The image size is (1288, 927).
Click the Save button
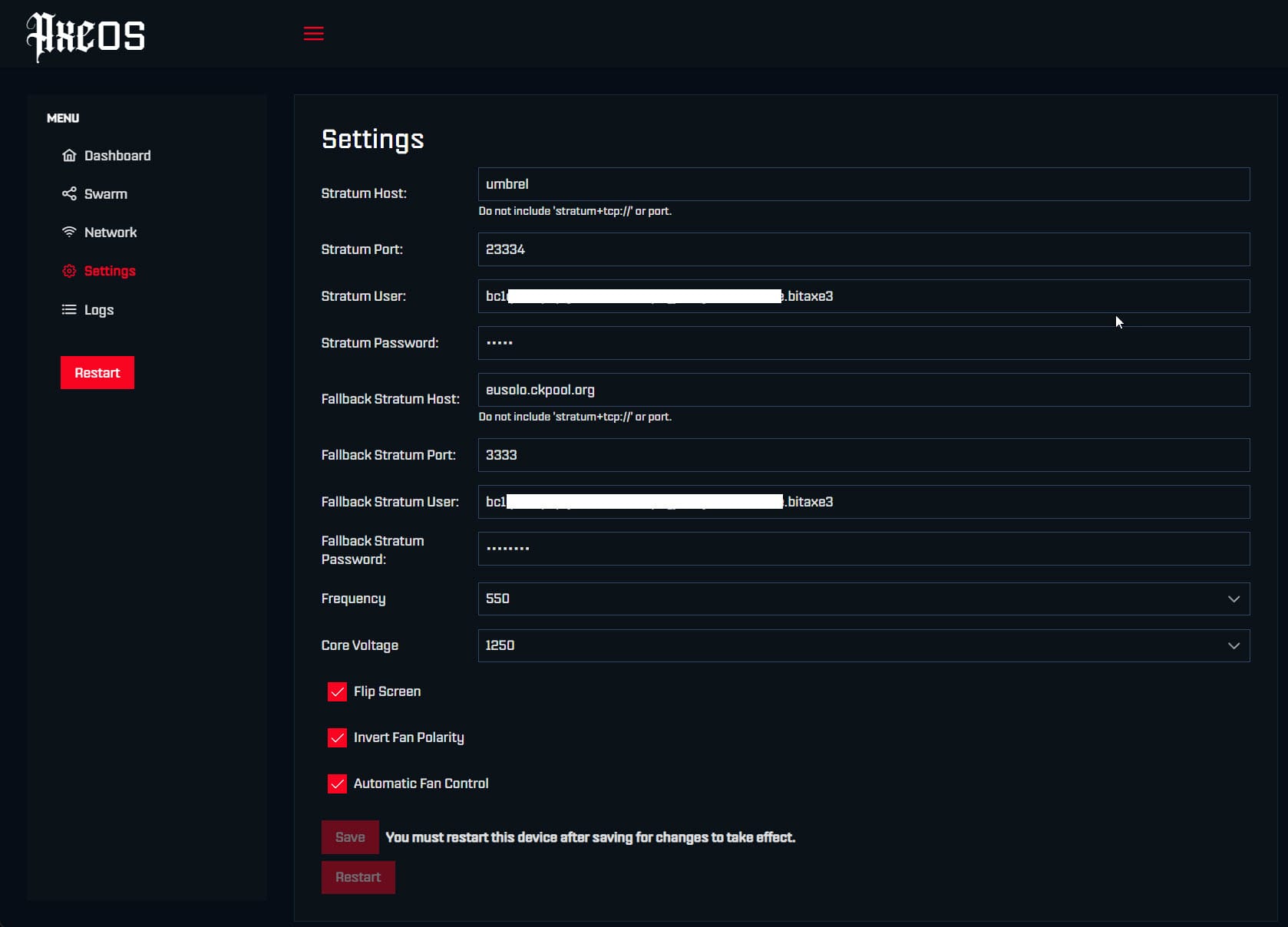coord(350,838)
